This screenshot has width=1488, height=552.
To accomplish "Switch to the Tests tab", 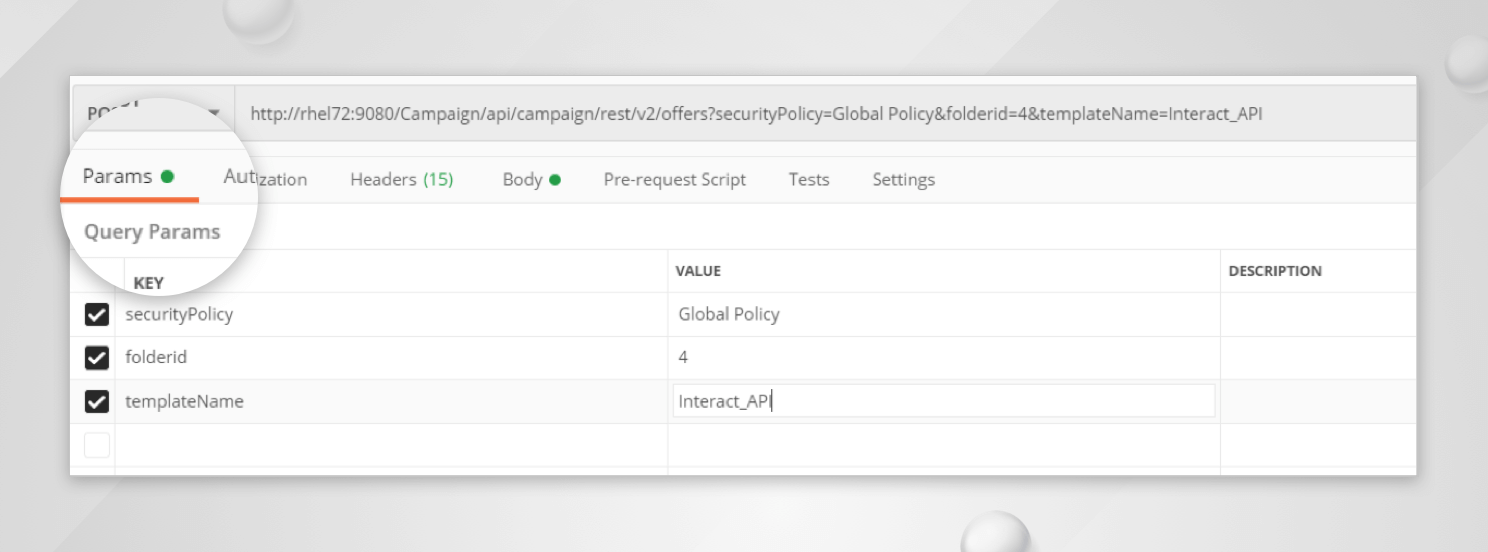I will (808, 180).
